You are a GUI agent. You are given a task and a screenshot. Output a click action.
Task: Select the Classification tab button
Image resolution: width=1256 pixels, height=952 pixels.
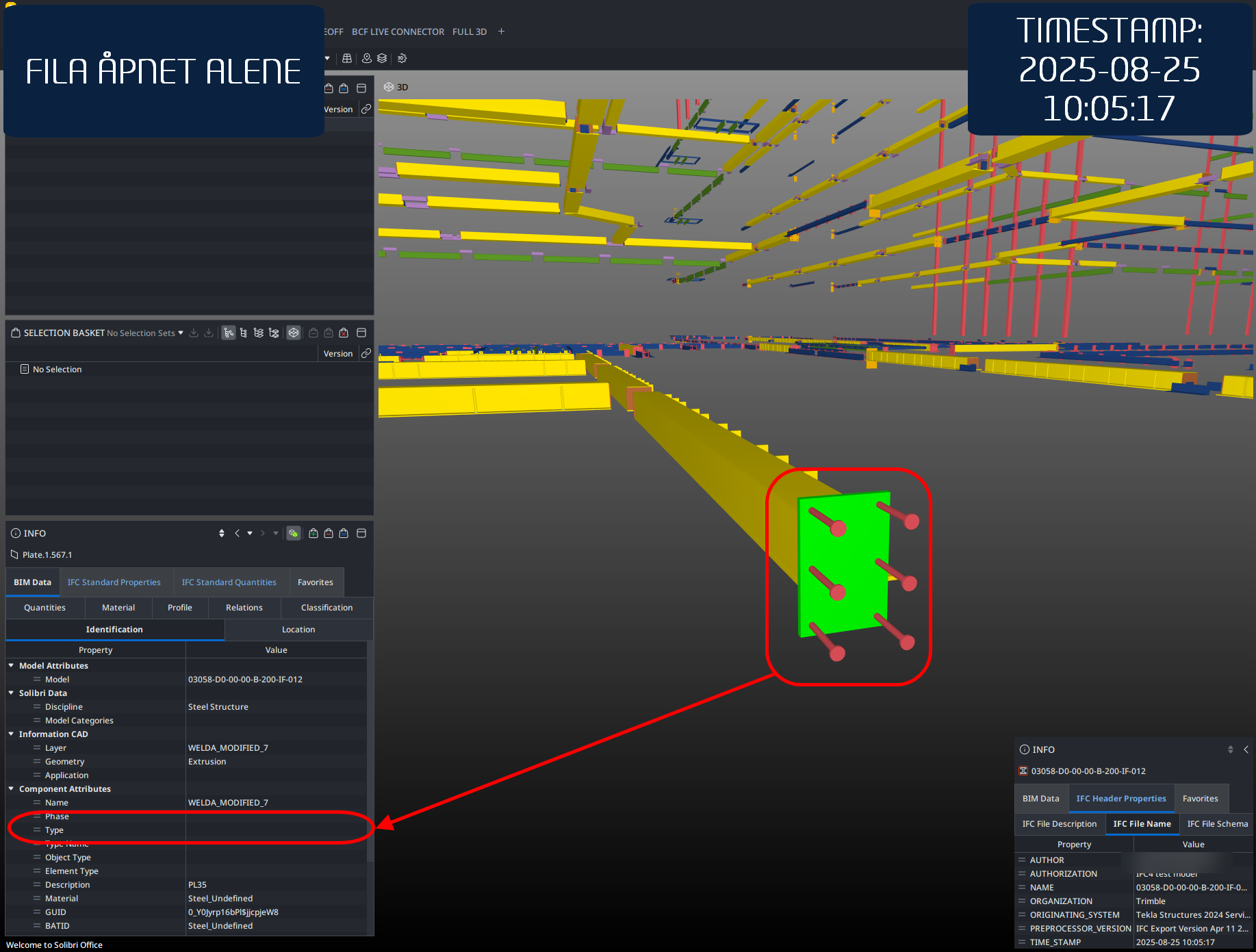[327, 608]
